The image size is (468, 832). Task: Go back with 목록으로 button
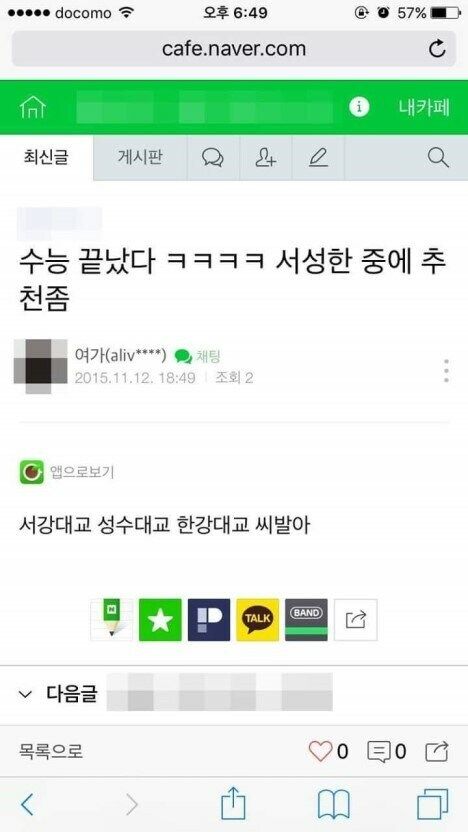coord(51,751)
